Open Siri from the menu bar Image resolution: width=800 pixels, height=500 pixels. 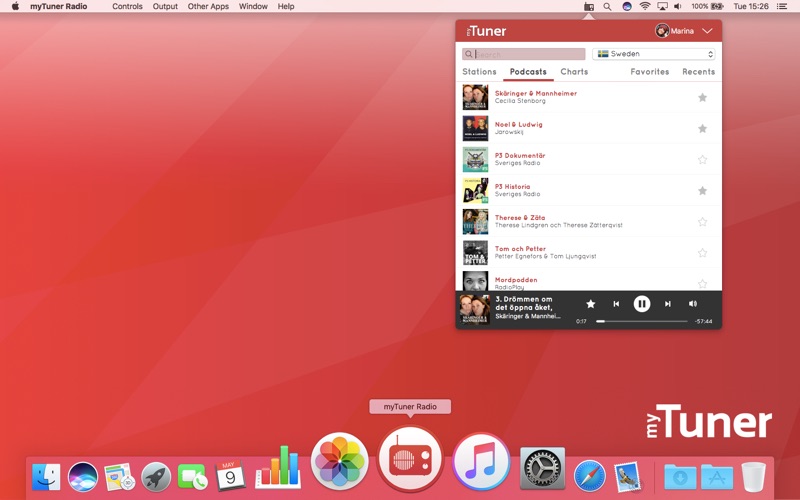[627, 7]
